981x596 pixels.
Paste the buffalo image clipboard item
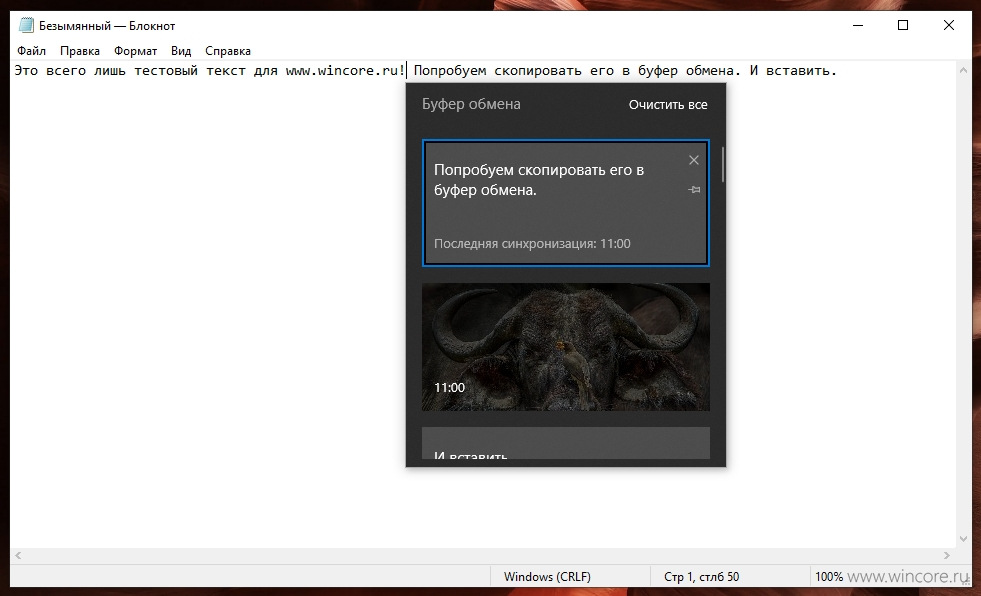click(566, 347)
